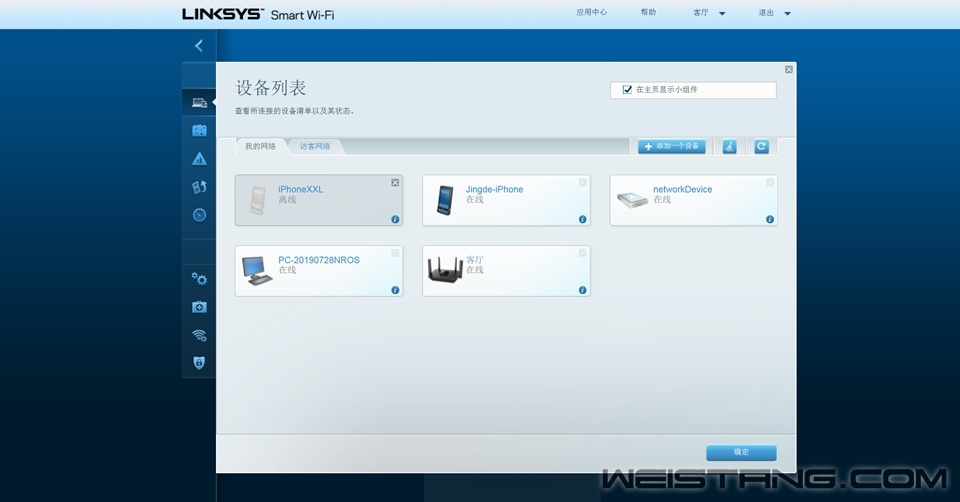Open the Connectivity gear settings icon
Viewport: 960px width, 502px height.
coord(199,279)
